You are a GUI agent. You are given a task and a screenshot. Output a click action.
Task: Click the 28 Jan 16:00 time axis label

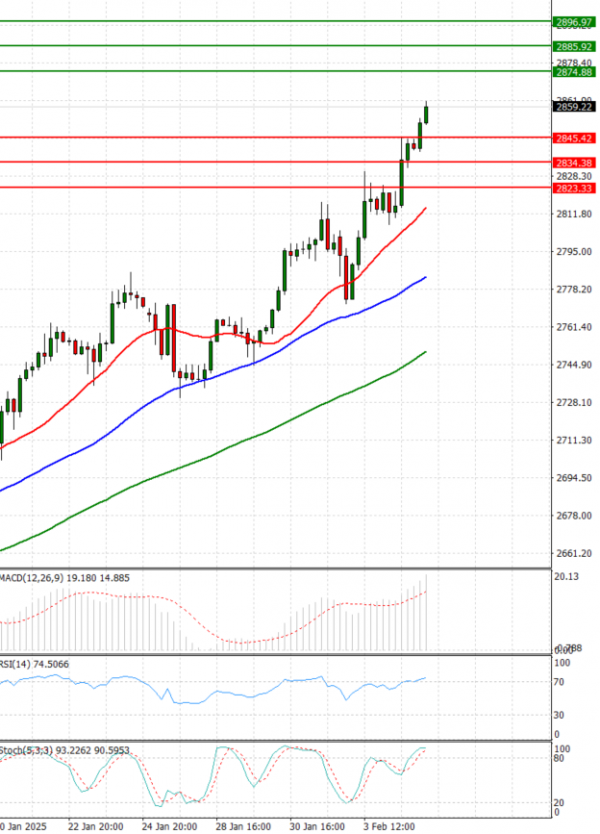click(244, 826)
